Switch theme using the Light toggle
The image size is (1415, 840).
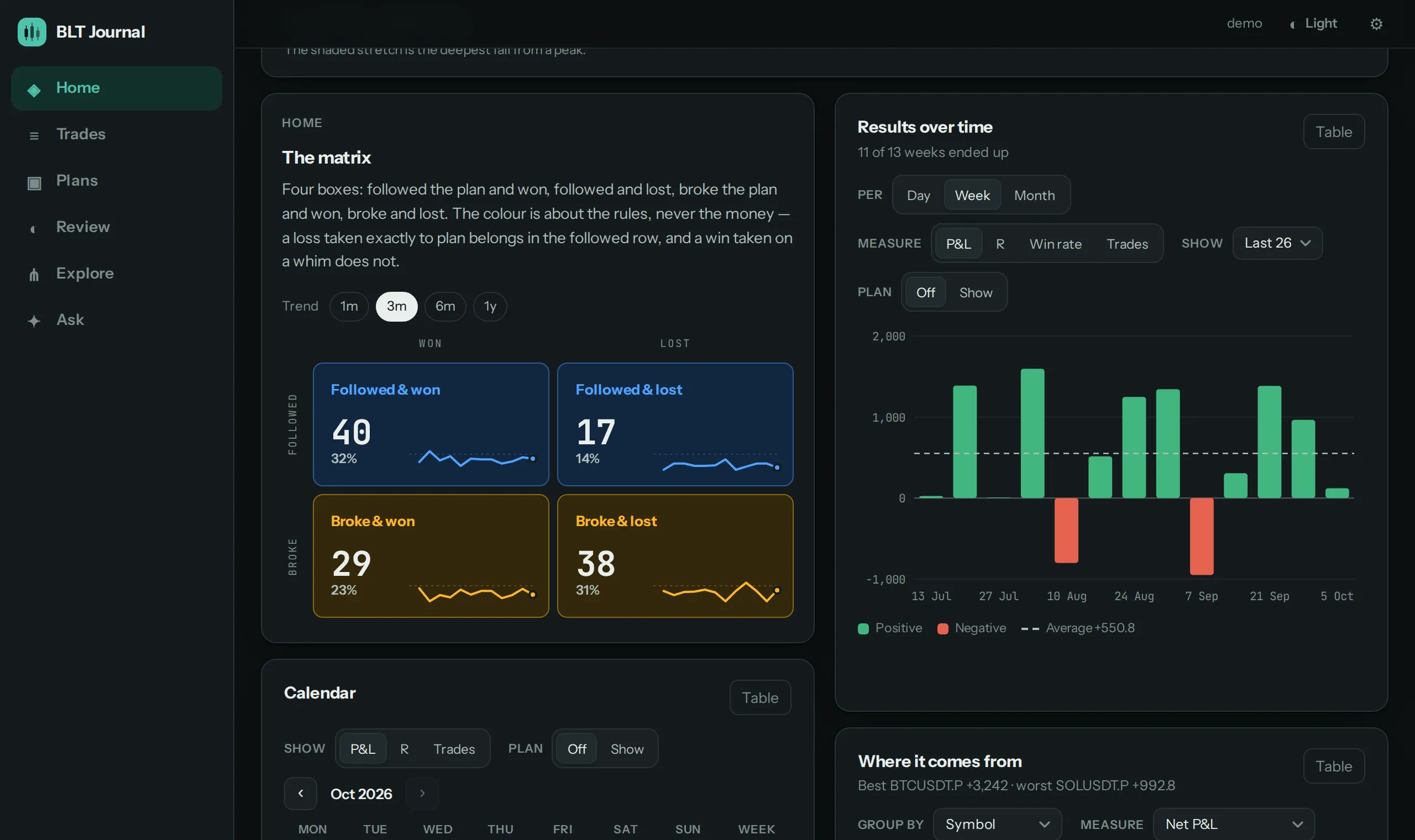click(x=1313, y=23)
